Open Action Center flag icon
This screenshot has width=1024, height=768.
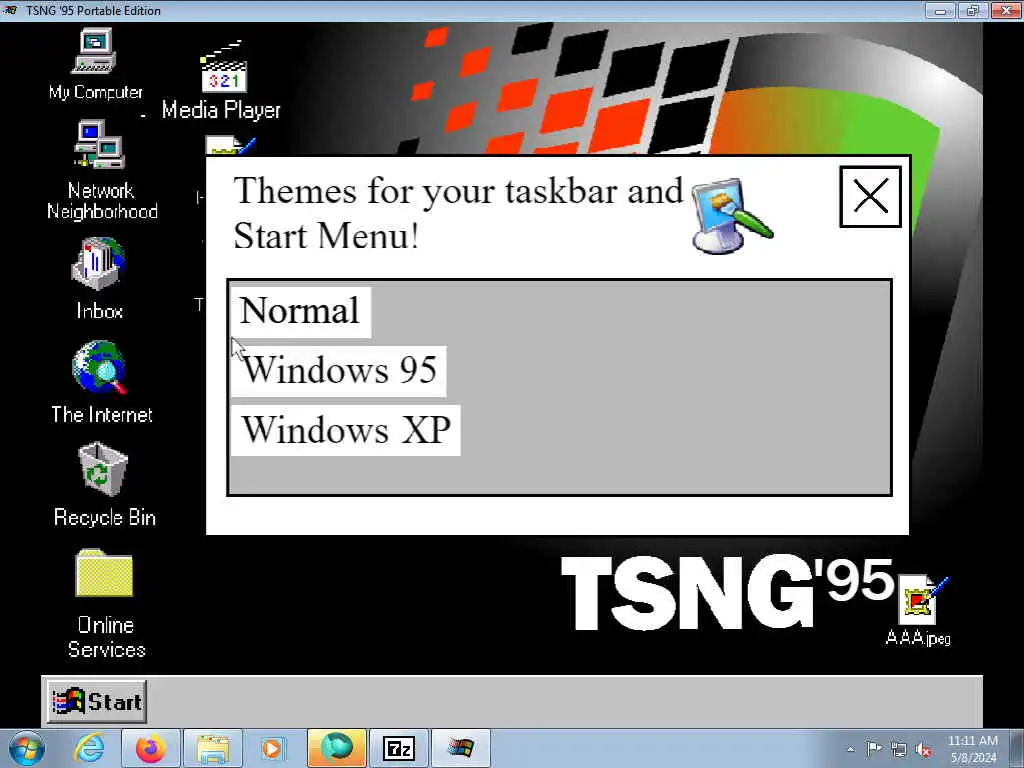874,748
